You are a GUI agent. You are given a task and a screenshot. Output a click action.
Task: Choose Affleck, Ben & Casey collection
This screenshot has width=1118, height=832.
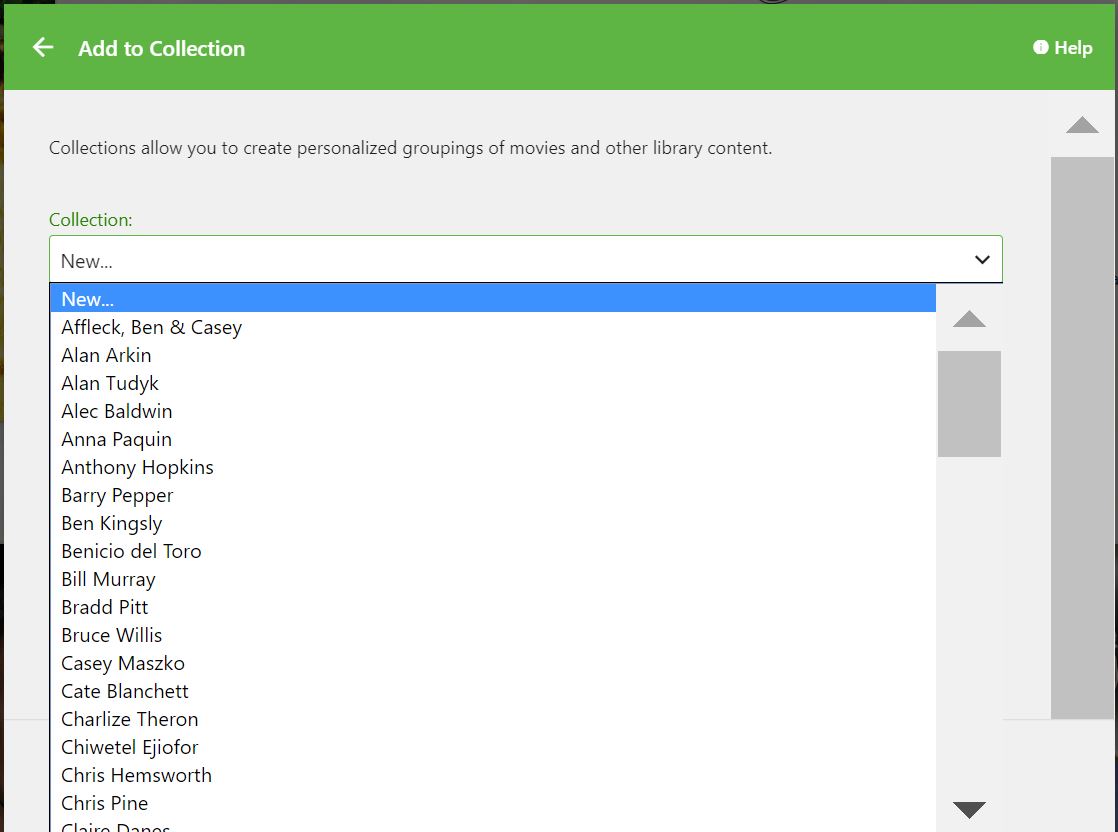click(152, 327)
